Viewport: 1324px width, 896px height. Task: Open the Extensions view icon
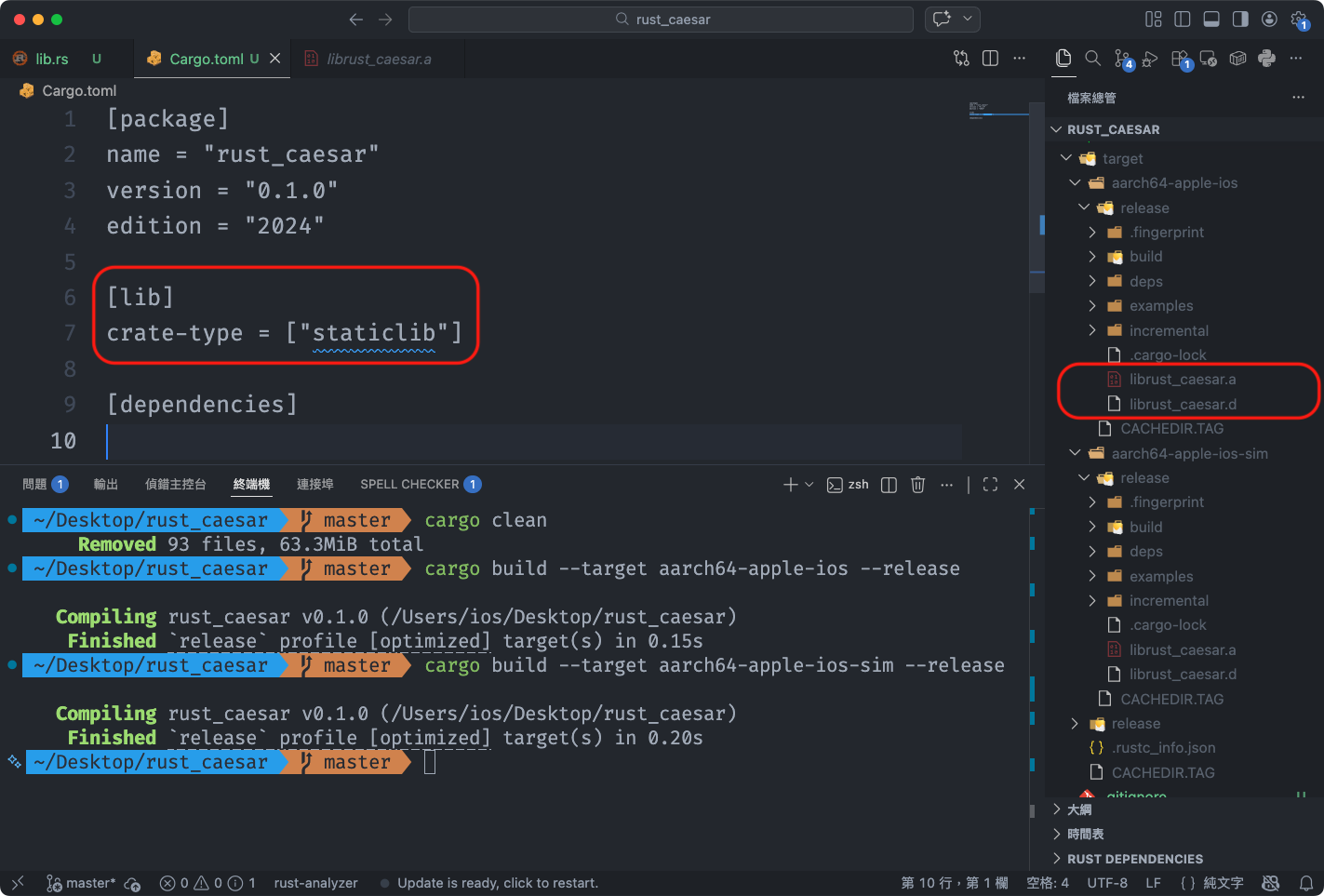[x=1180, y=59]
